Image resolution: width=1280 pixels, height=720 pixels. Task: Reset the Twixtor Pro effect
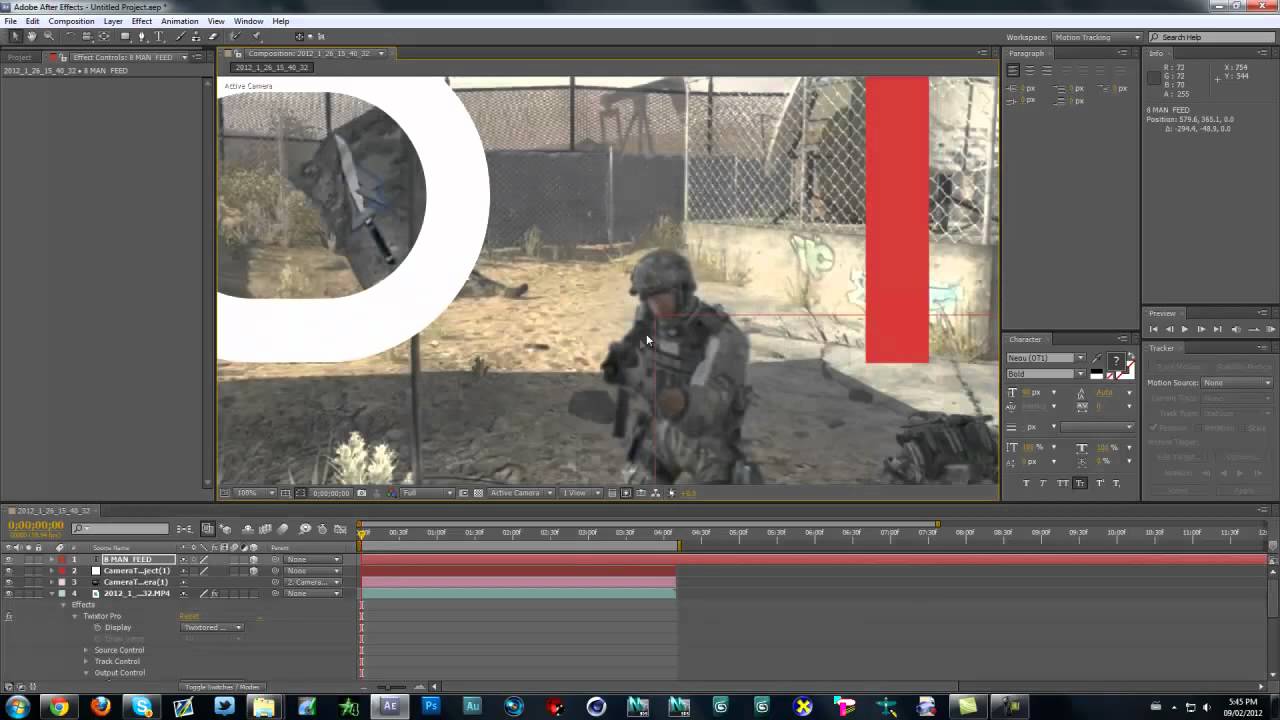(x=189, y=616)
